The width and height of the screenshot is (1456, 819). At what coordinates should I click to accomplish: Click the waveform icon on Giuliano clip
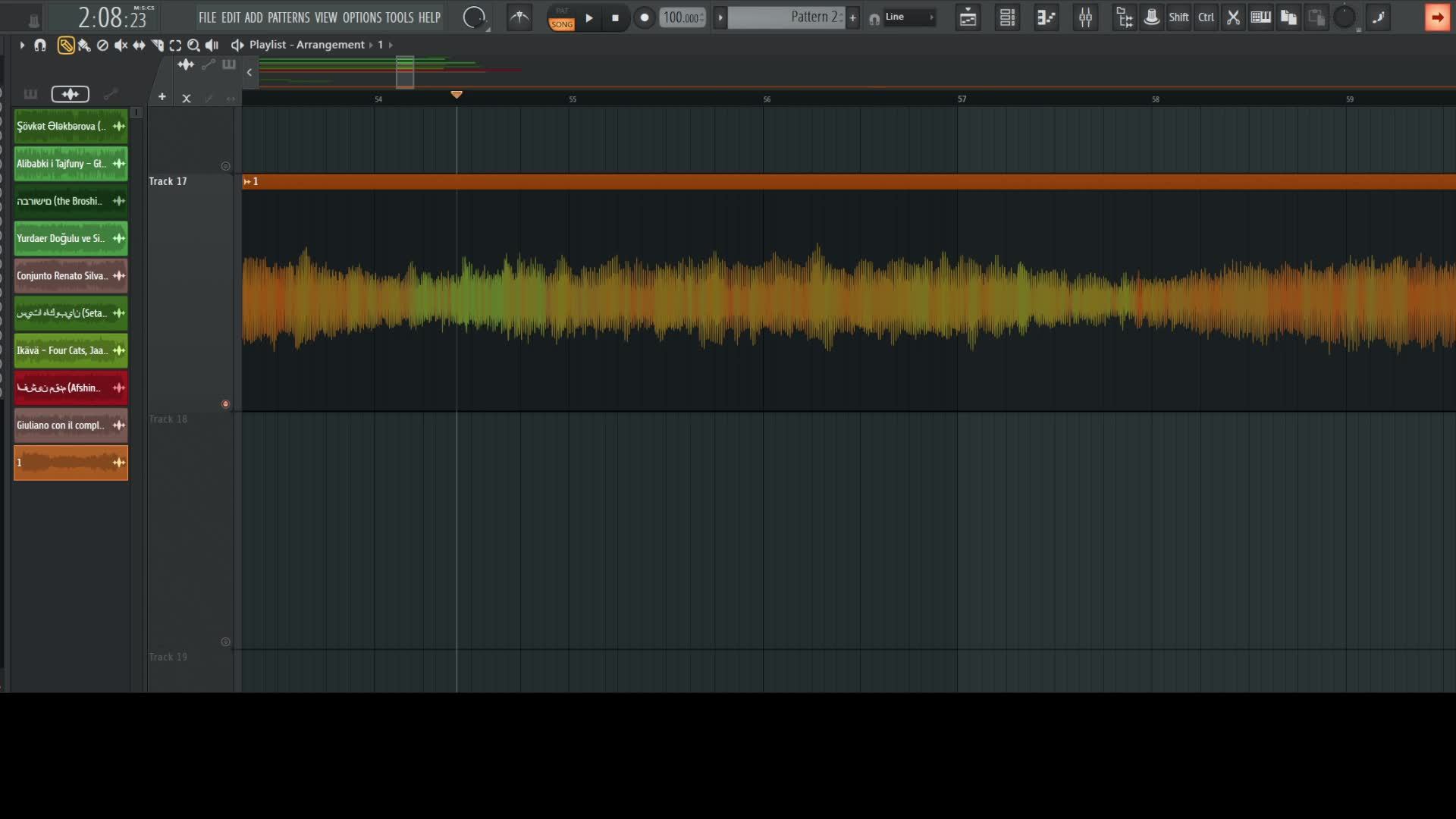tap(119, 425)
